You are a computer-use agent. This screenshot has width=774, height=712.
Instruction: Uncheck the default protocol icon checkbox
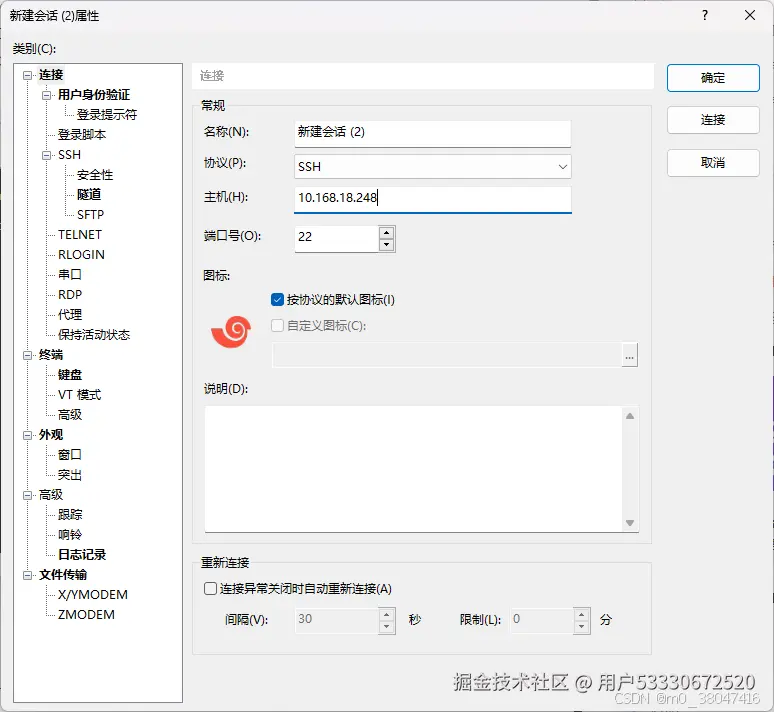(277, 300)
